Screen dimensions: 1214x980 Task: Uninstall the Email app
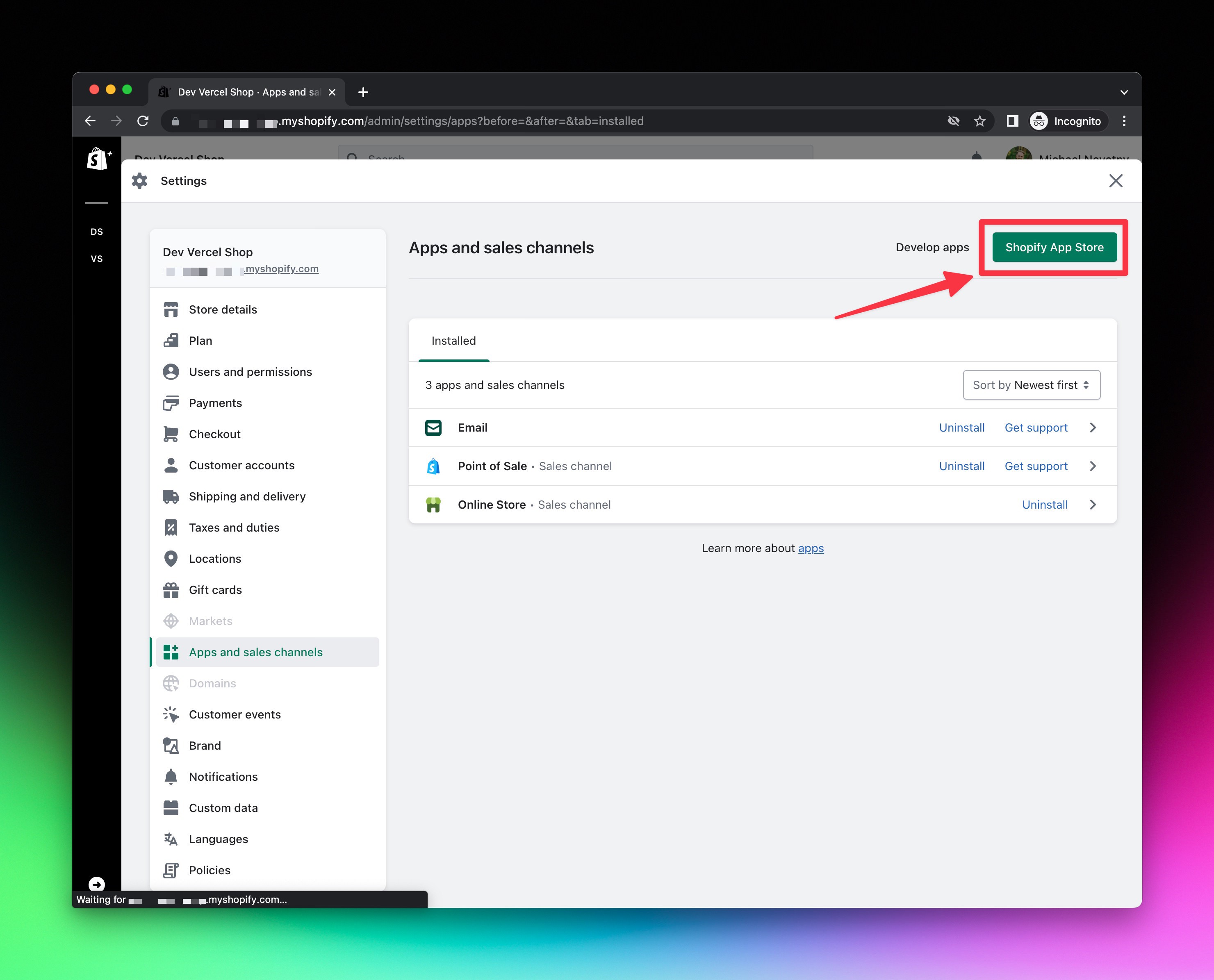pyautogui.click(x=961, y=428)
